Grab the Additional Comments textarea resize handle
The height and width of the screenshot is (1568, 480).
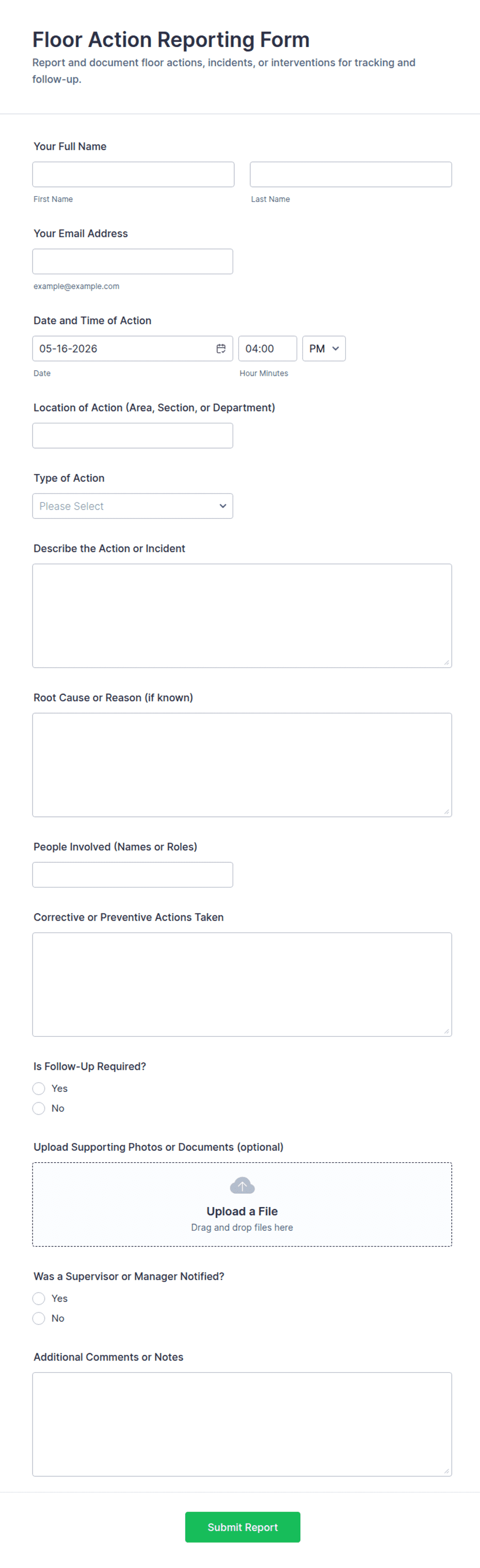click(446, 1470)
